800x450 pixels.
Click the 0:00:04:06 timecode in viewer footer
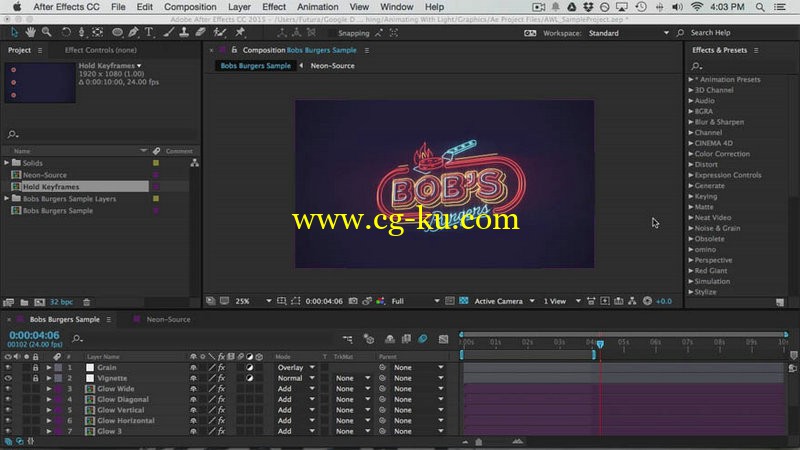(324, 301)
